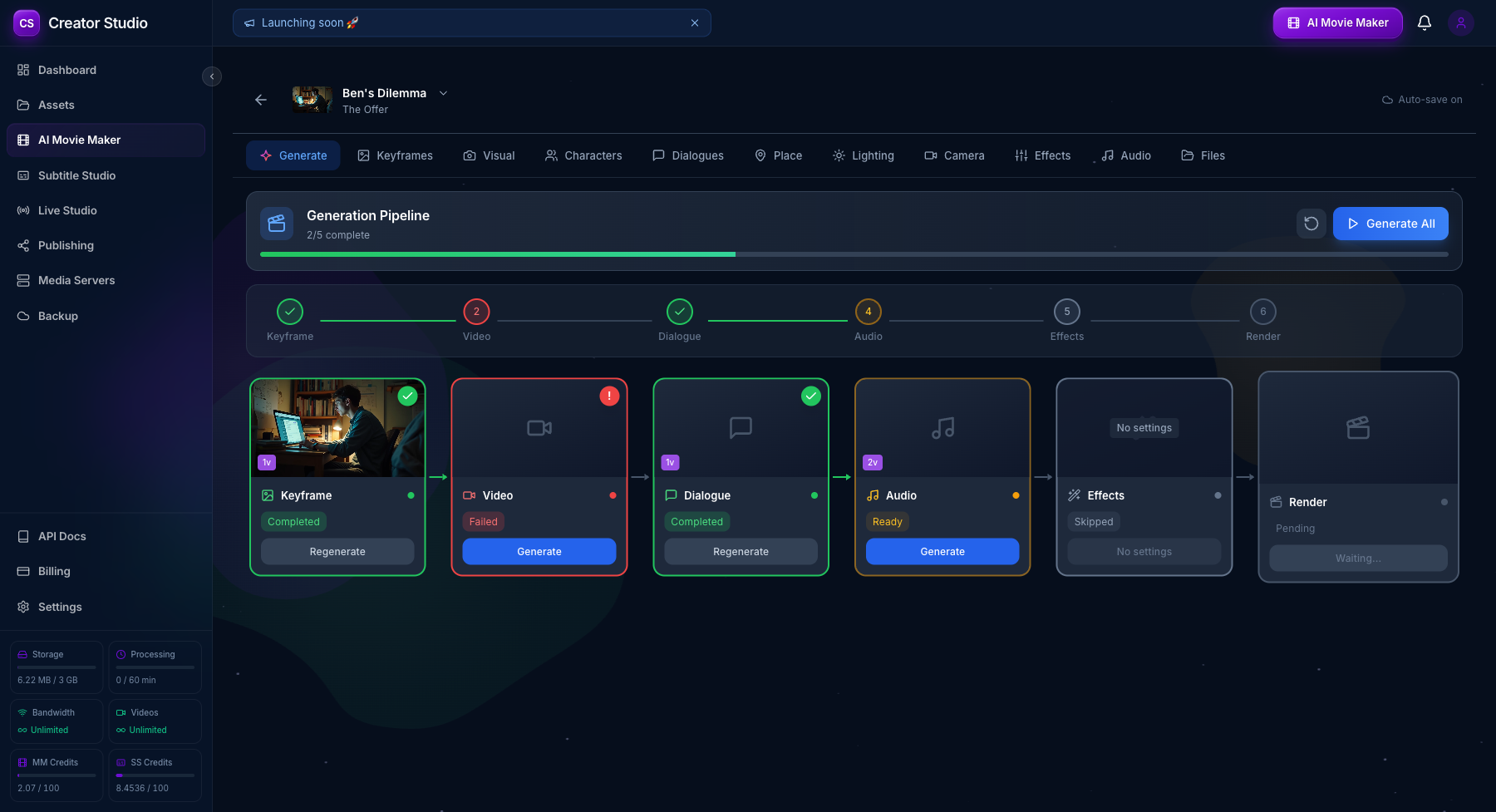Open the user profile avatar menu
Viewport: 1496px width, 812px height.
[1460, 22]
